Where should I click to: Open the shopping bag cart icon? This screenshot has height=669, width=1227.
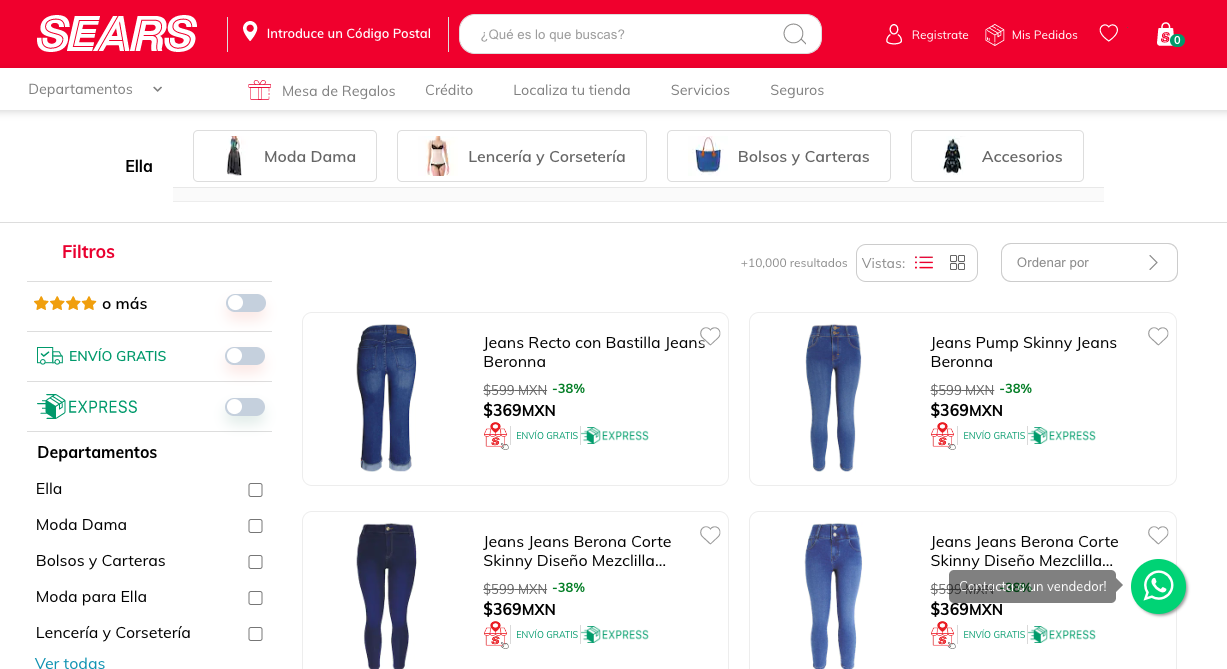(1166, 34)
